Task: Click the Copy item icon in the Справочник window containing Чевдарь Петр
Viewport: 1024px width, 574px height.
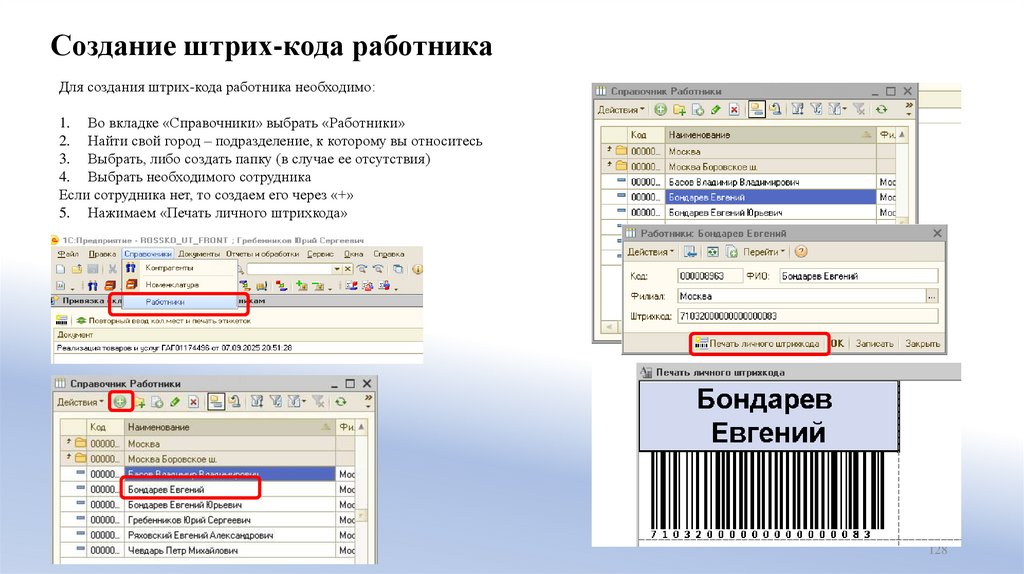Action: (x=157, y=402)
